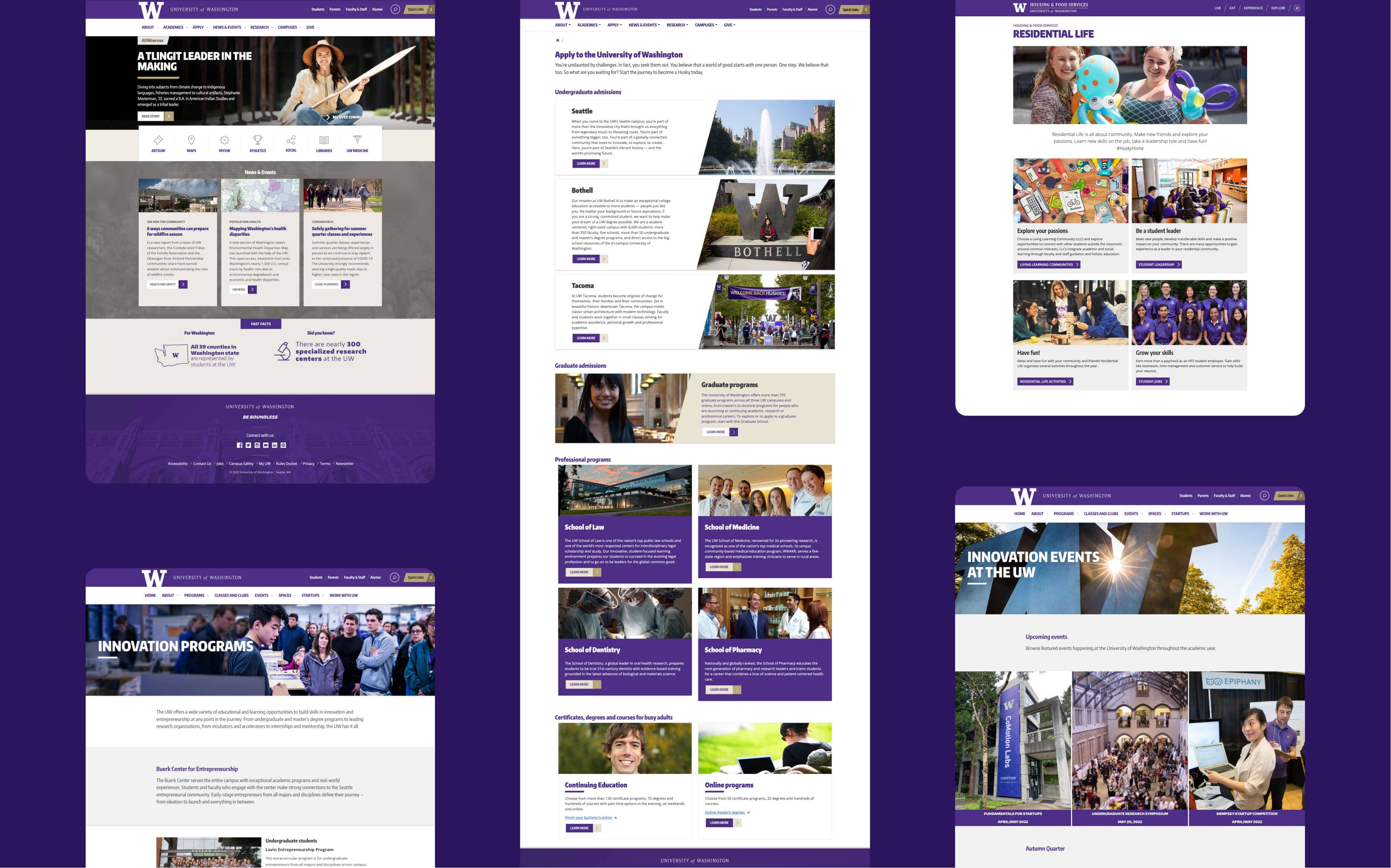Click the home breadcrumb icon above Apply heading
1391x868 pixels.
(x=557, y=40)
